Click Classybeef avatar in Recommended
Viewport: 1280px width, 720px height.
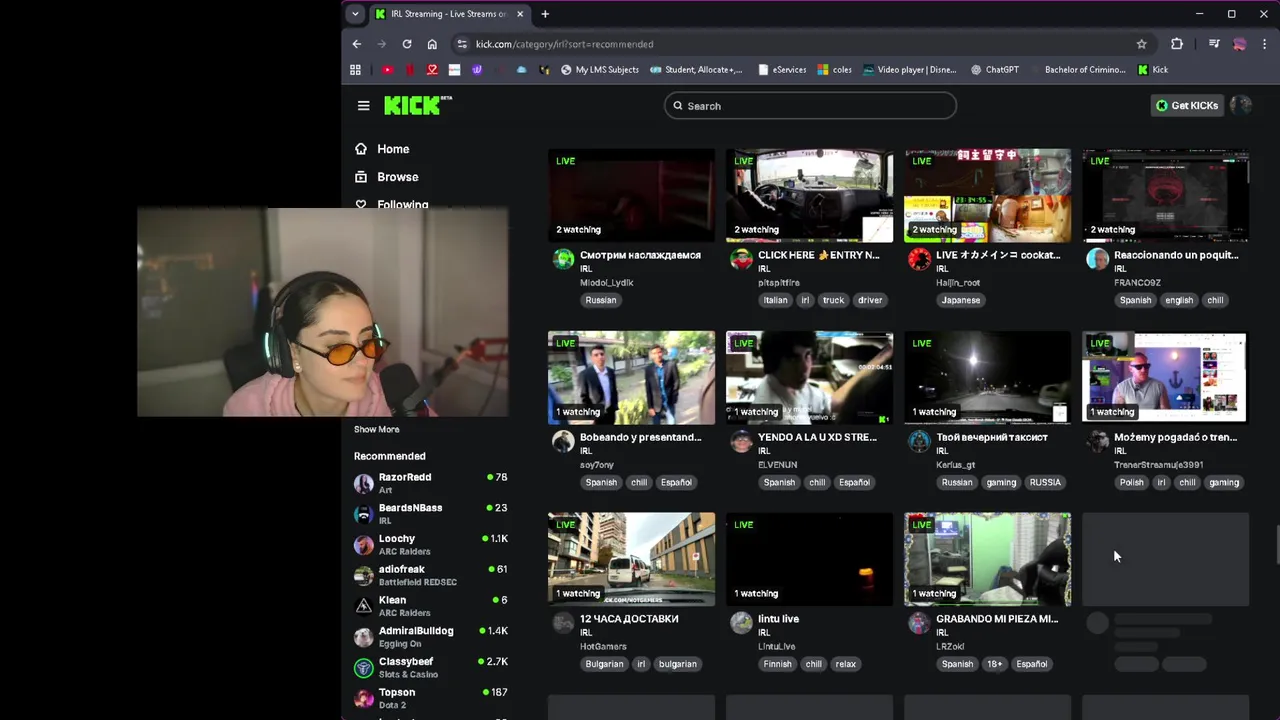pyautogui.click(x=364, y=667)
